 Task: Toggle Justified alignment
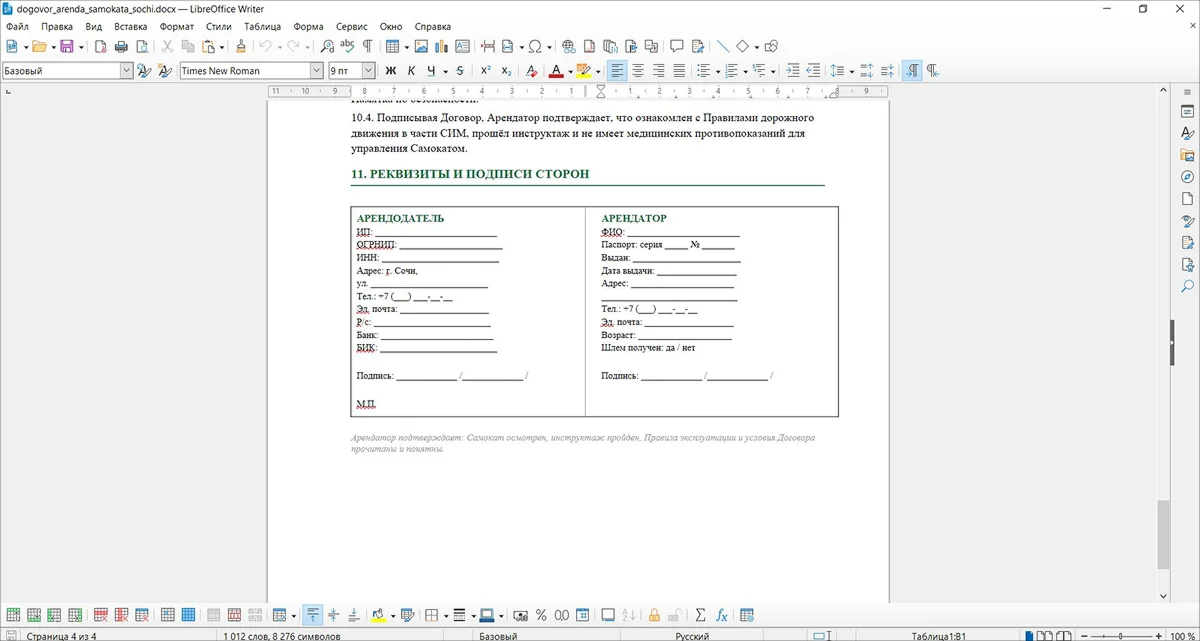pos(679,71)
